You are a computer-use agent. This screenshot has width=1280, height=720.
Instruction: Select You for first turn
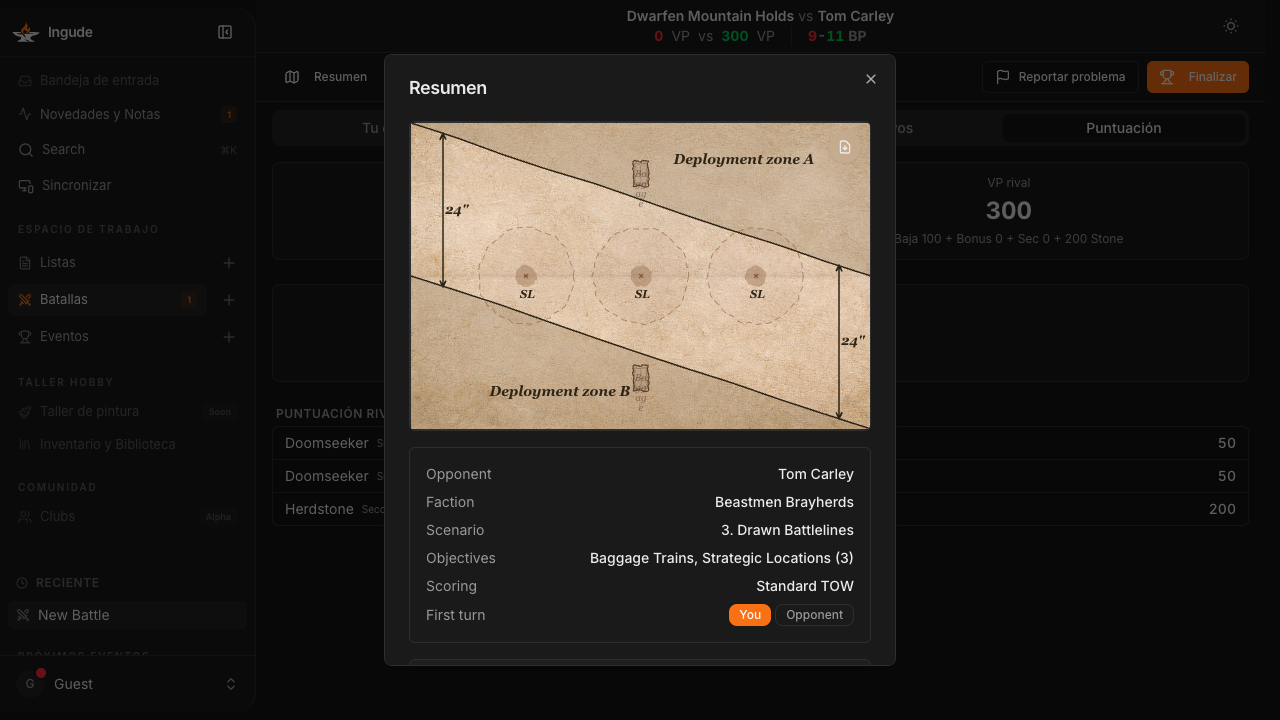point(750,615)
